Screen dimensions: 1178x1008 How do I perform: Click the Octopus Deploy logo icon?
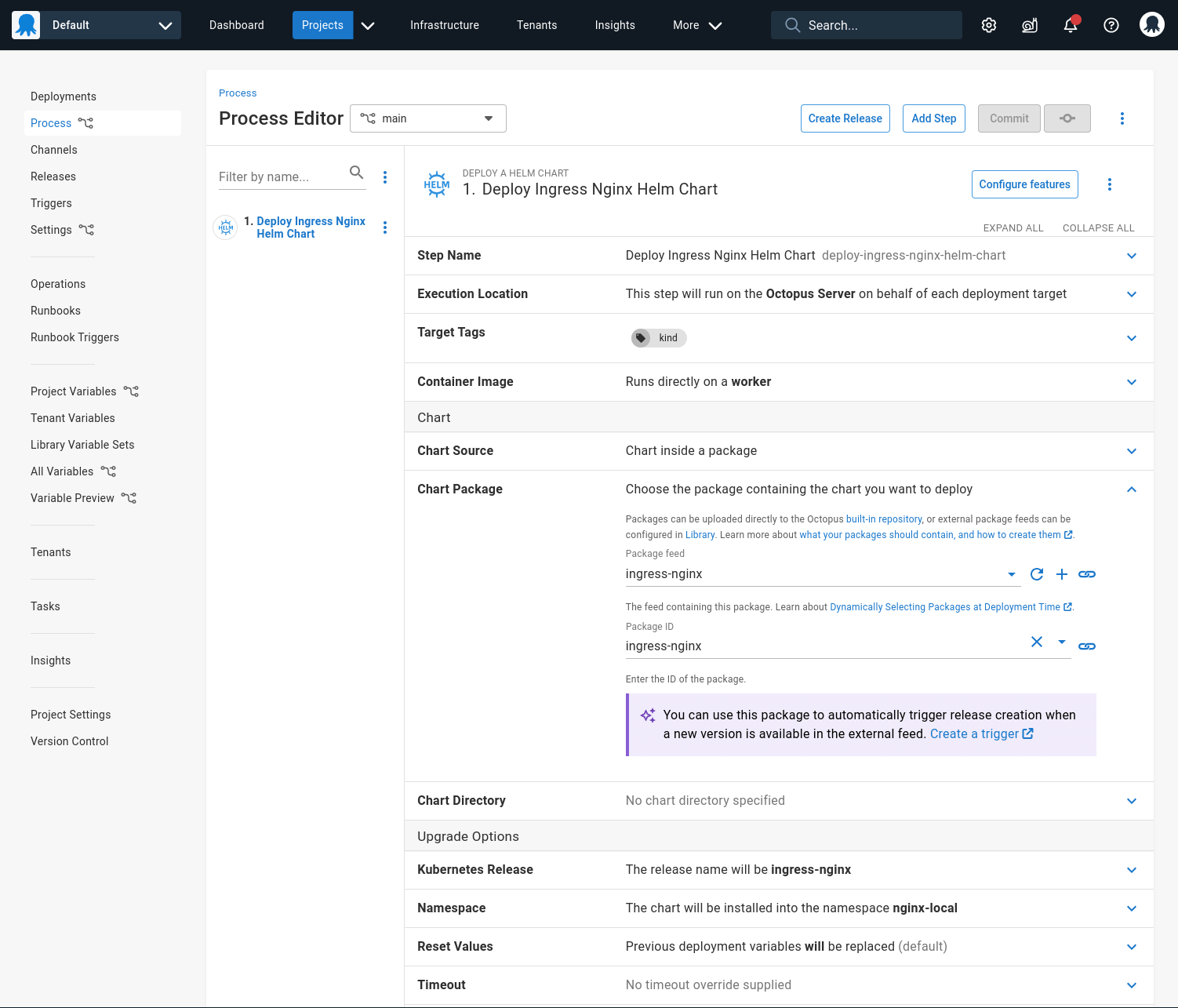26,25
